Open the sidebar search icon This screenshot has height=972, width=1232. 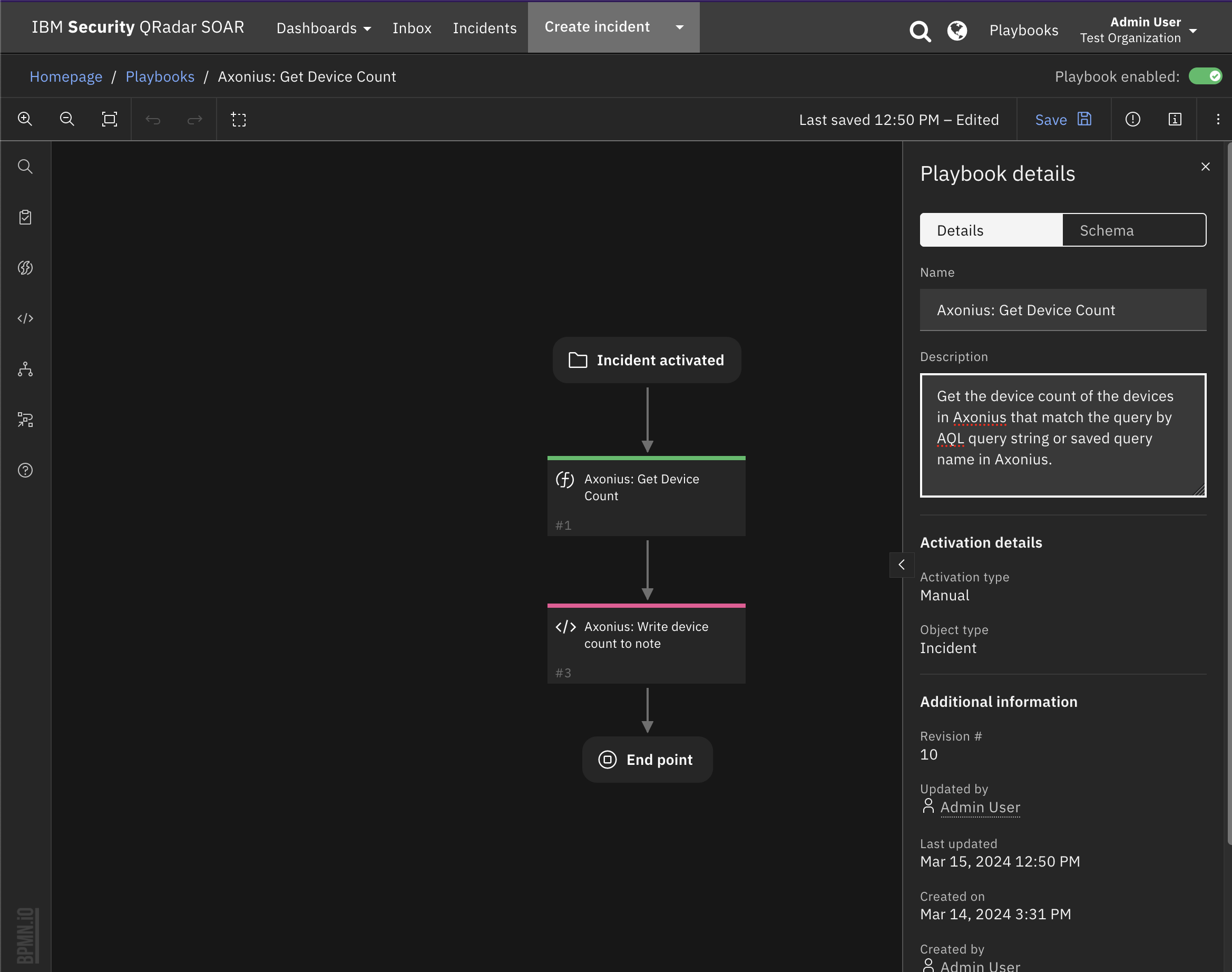(x=25, y=166)
